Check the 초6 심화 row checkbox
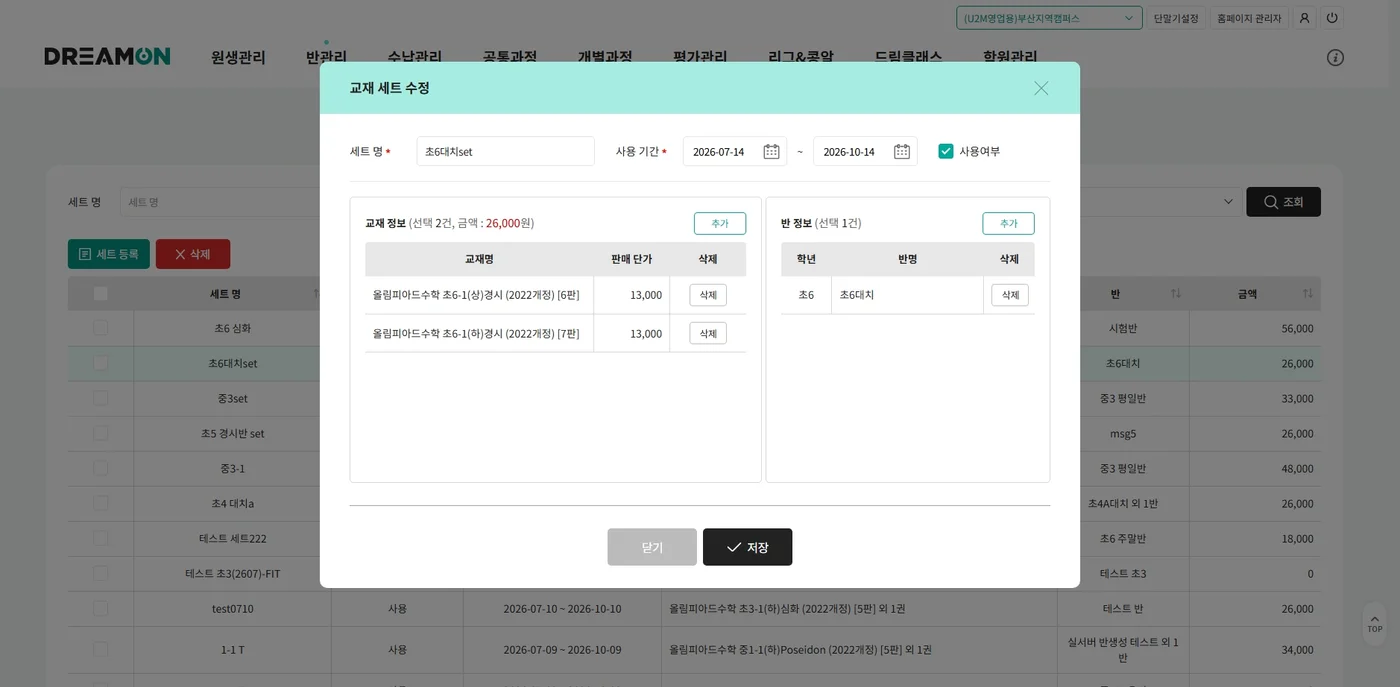Screen dimensions: 1400x687 100,328
